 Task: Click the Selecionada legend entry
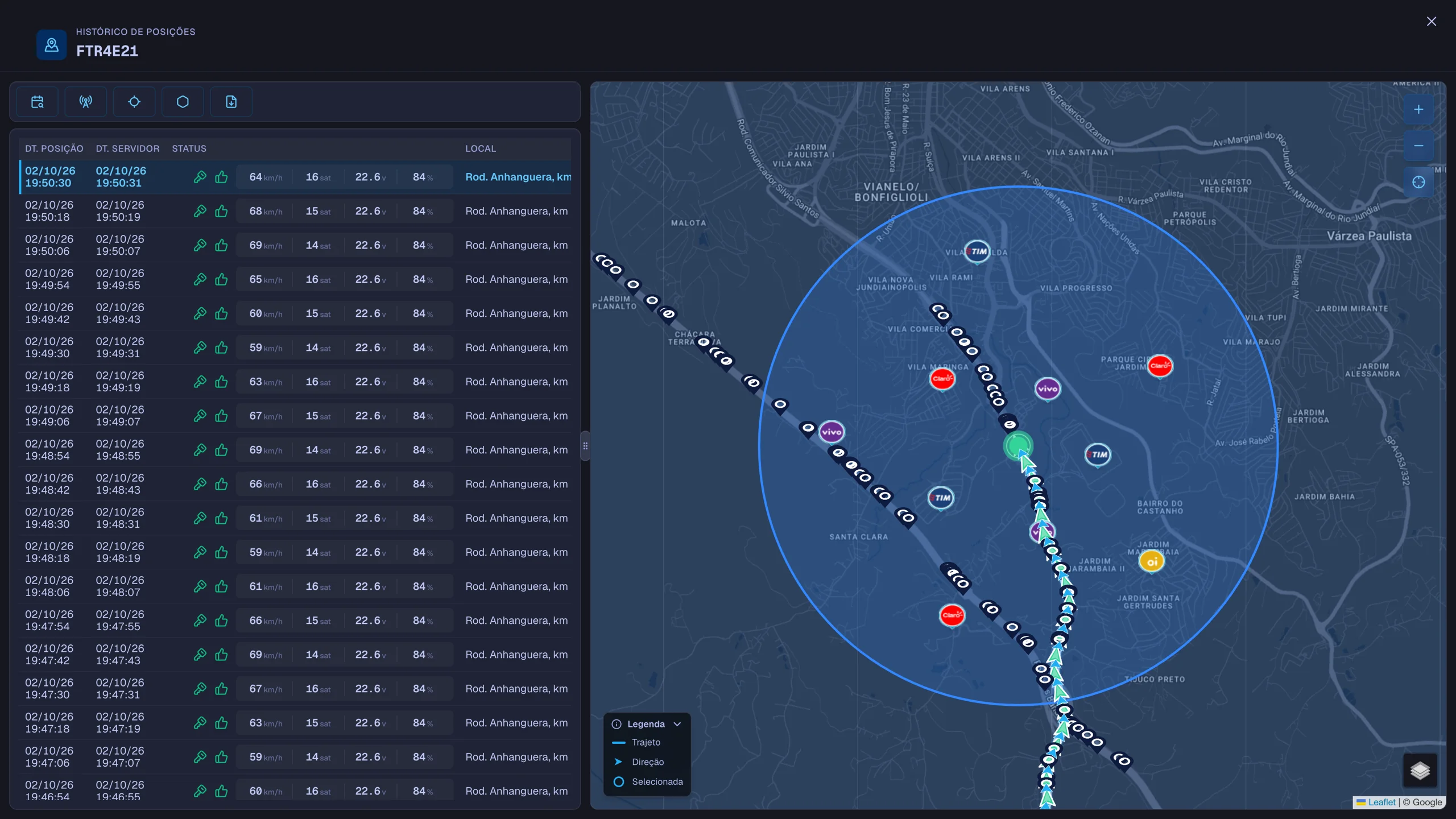click(x=648, y=782)
